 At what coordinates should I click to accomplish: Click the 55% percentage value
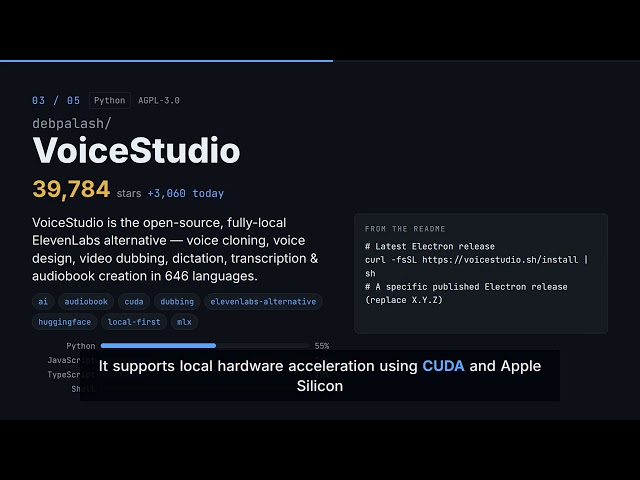point(322,346)
